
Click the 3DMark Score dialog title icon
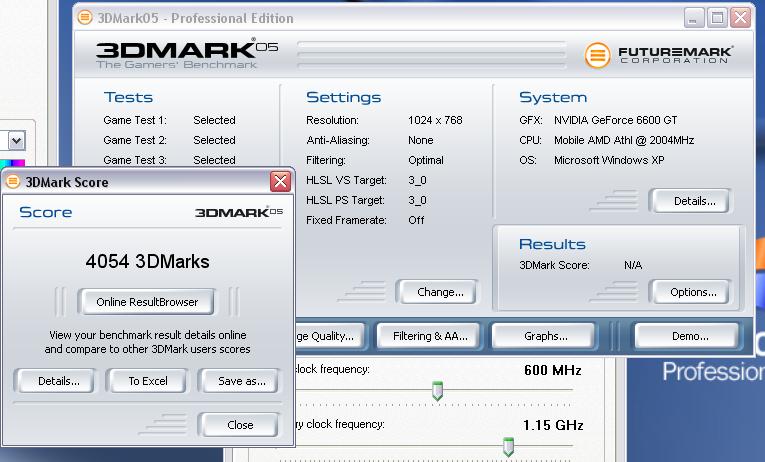point(13,182)
